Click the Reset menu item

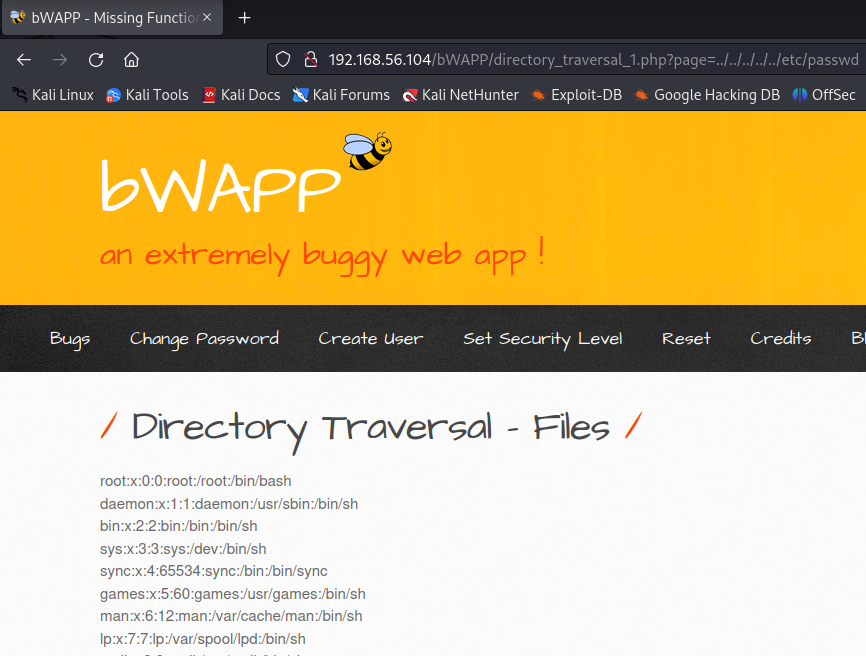pos(686,338)
